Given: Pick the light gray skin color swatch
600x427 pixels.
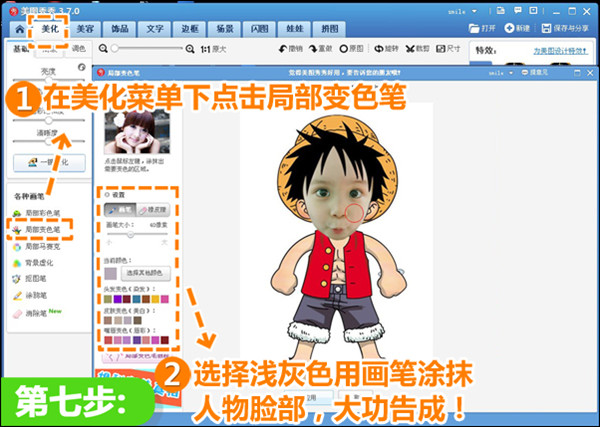Looking at the screenshot, I should point(127,320).
